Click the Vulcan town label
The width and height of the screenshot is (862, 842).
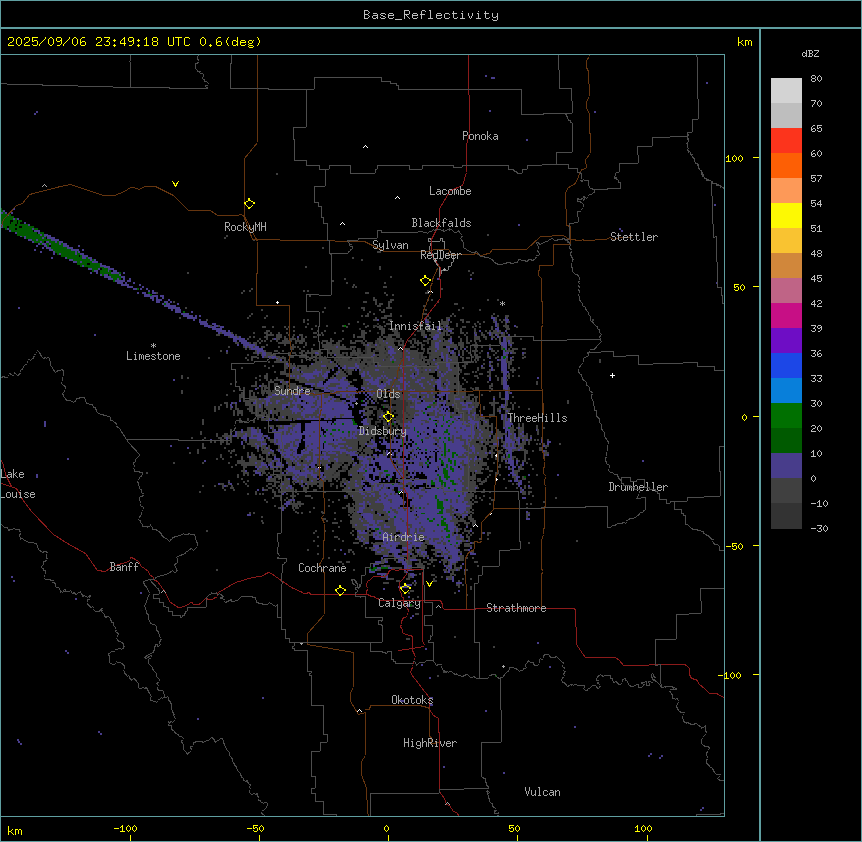(543, 792)
